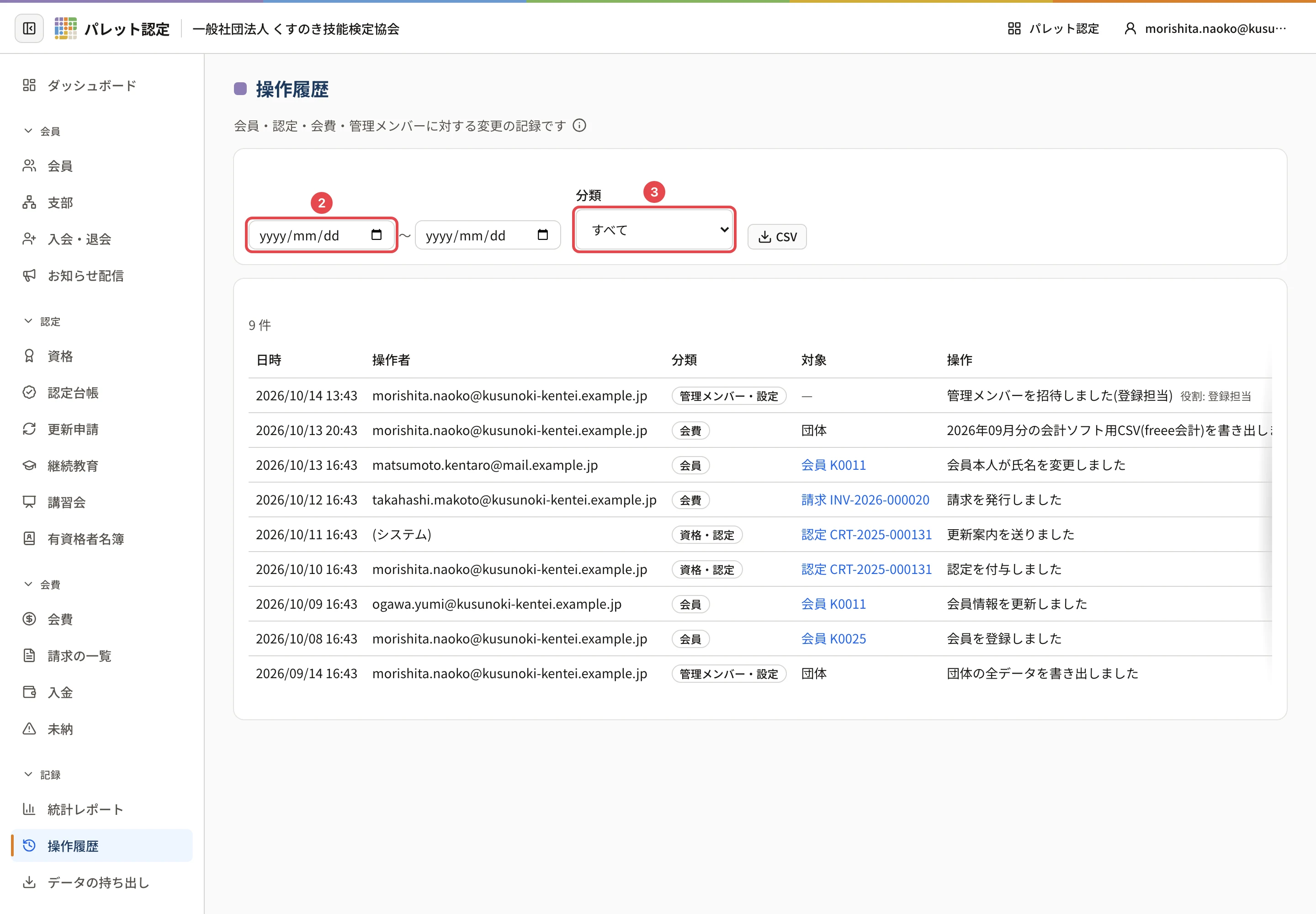Click the 会費 dollar-circle icon
1316x914 pixels.
click(29, 619)
